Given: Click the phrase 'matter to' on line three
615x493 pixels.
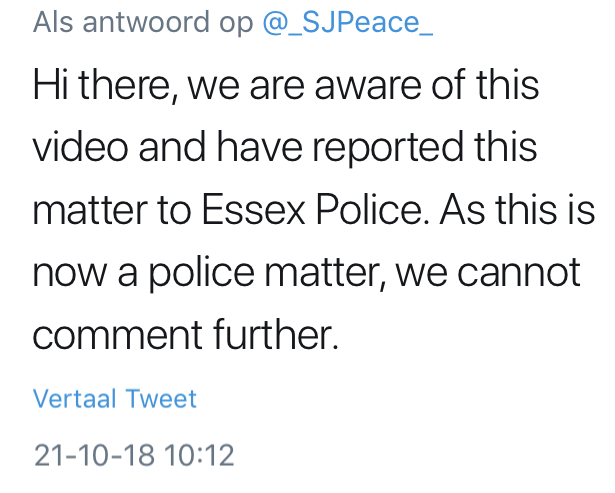Looking at the screenshot, I should tap(112, 210).
